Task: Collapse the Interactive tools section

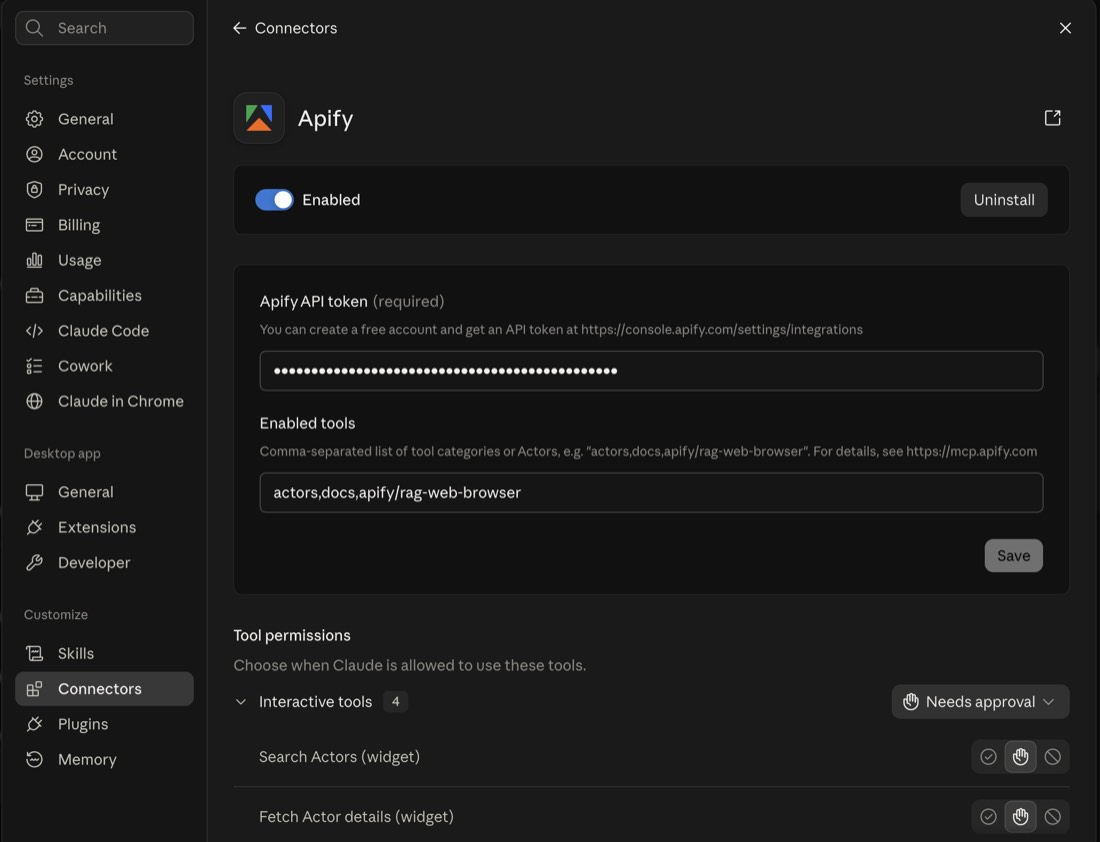Action: (x=241, y=702)
